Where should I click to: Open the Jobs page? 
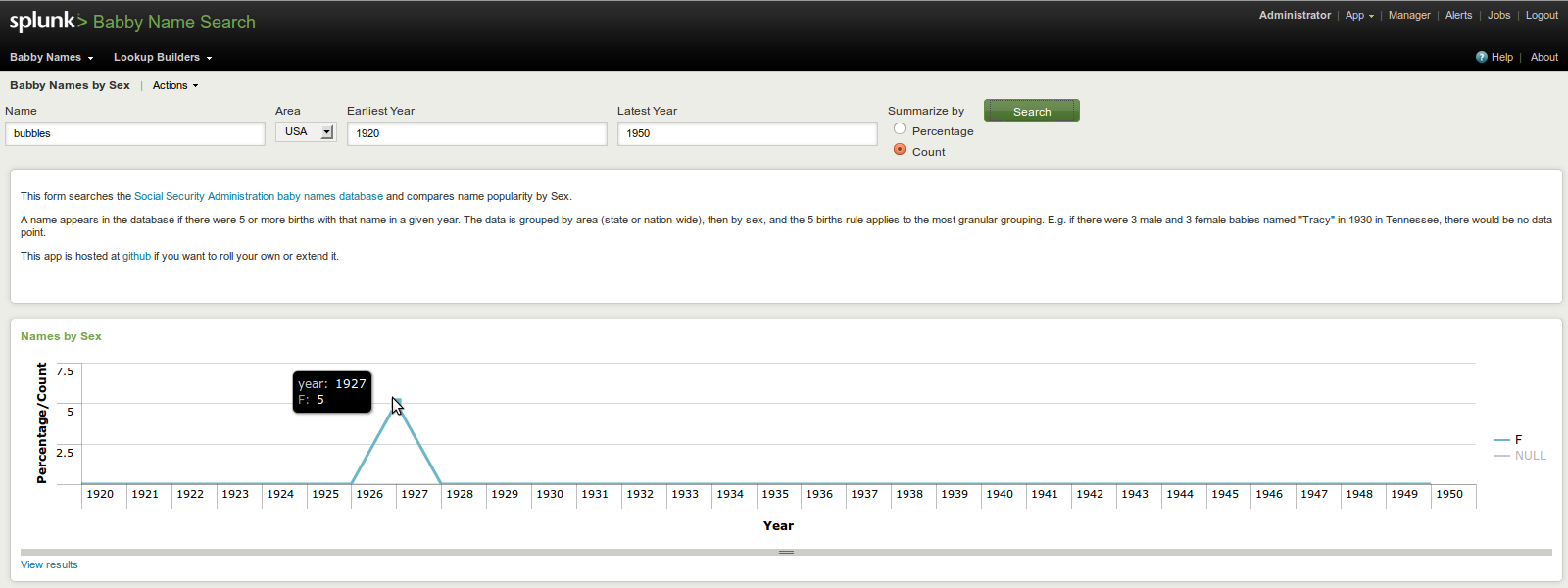pyautogui.click(x=1498, y=15)
